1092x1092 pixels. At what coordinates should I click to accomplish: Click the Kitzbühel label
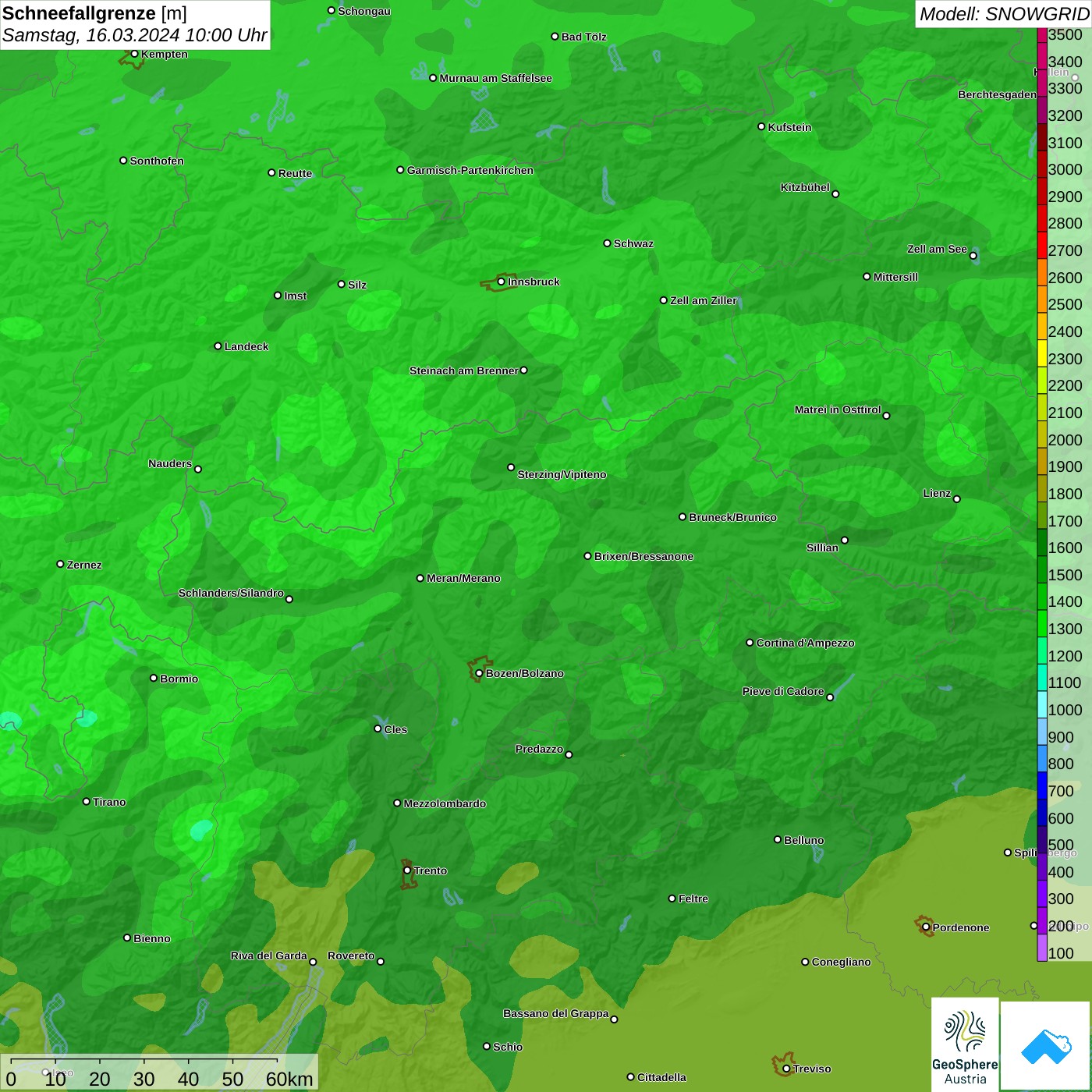coord(805,187)
